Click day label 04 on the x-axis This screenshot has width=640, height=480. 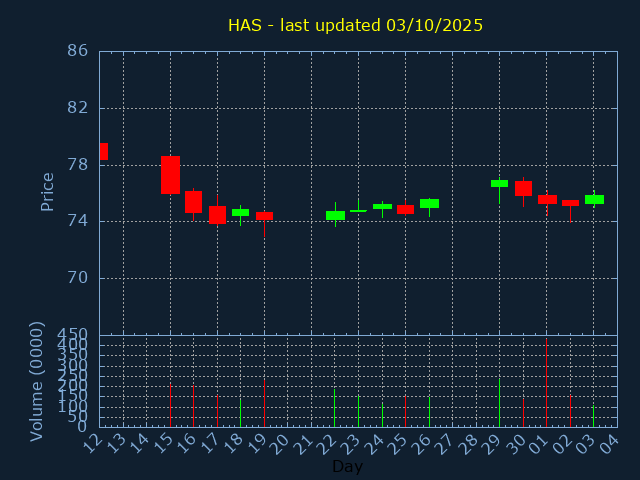coord(609,444)
